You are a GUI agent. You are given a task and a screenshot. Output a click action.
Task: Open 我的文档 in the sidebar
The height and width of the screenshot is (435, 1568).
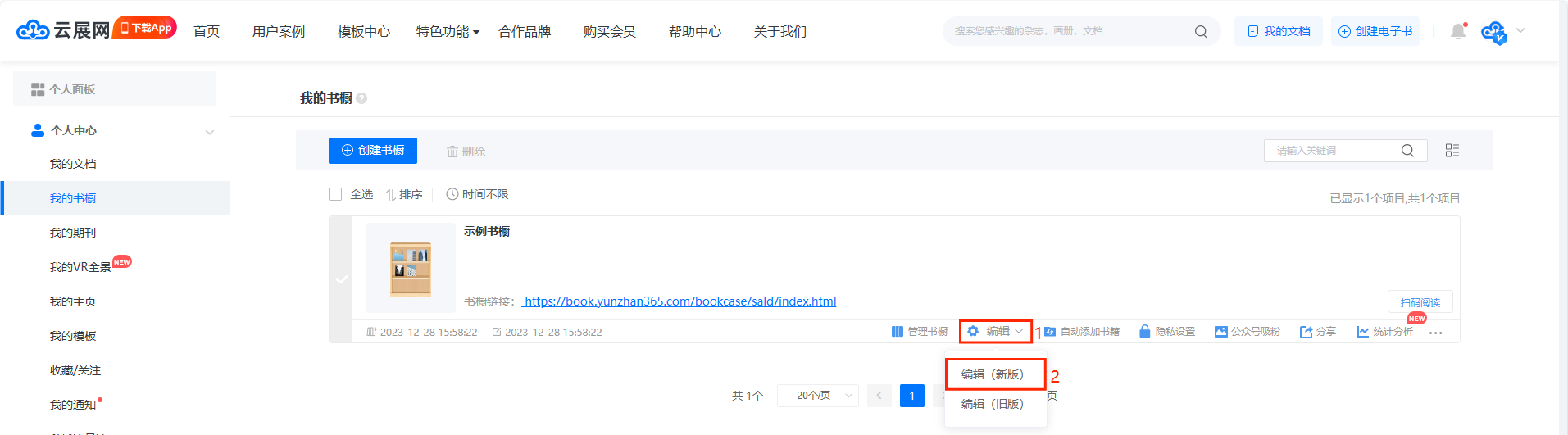(x=73, y=164)
